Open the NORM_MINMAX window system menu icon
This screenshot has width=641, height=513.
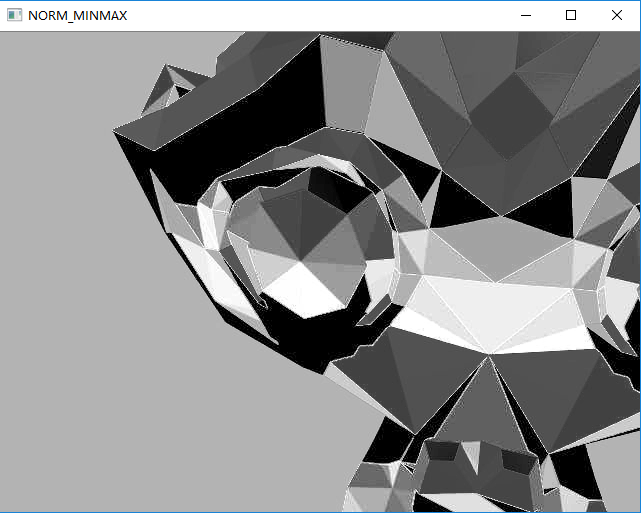click(14, 16)
